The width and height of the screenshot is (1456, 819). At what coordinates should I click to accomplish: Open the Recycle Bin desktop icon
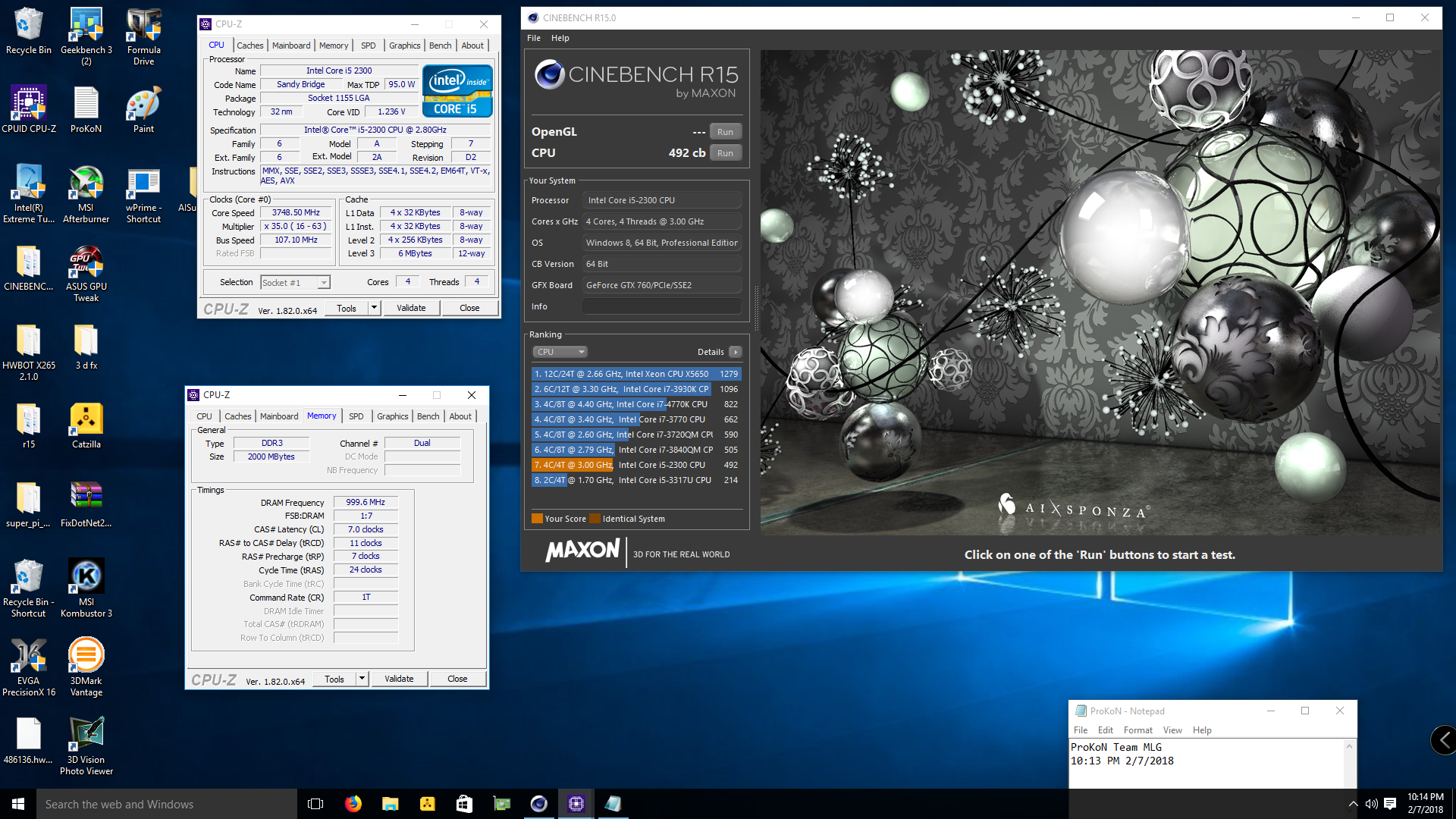coord(28,31)
